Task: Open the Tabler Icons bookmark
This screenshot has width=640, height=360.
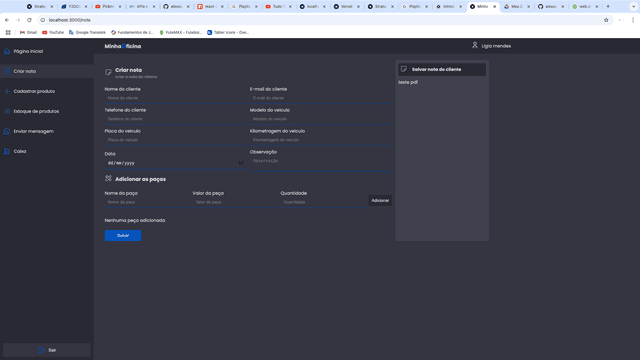Action: (228, 32)
